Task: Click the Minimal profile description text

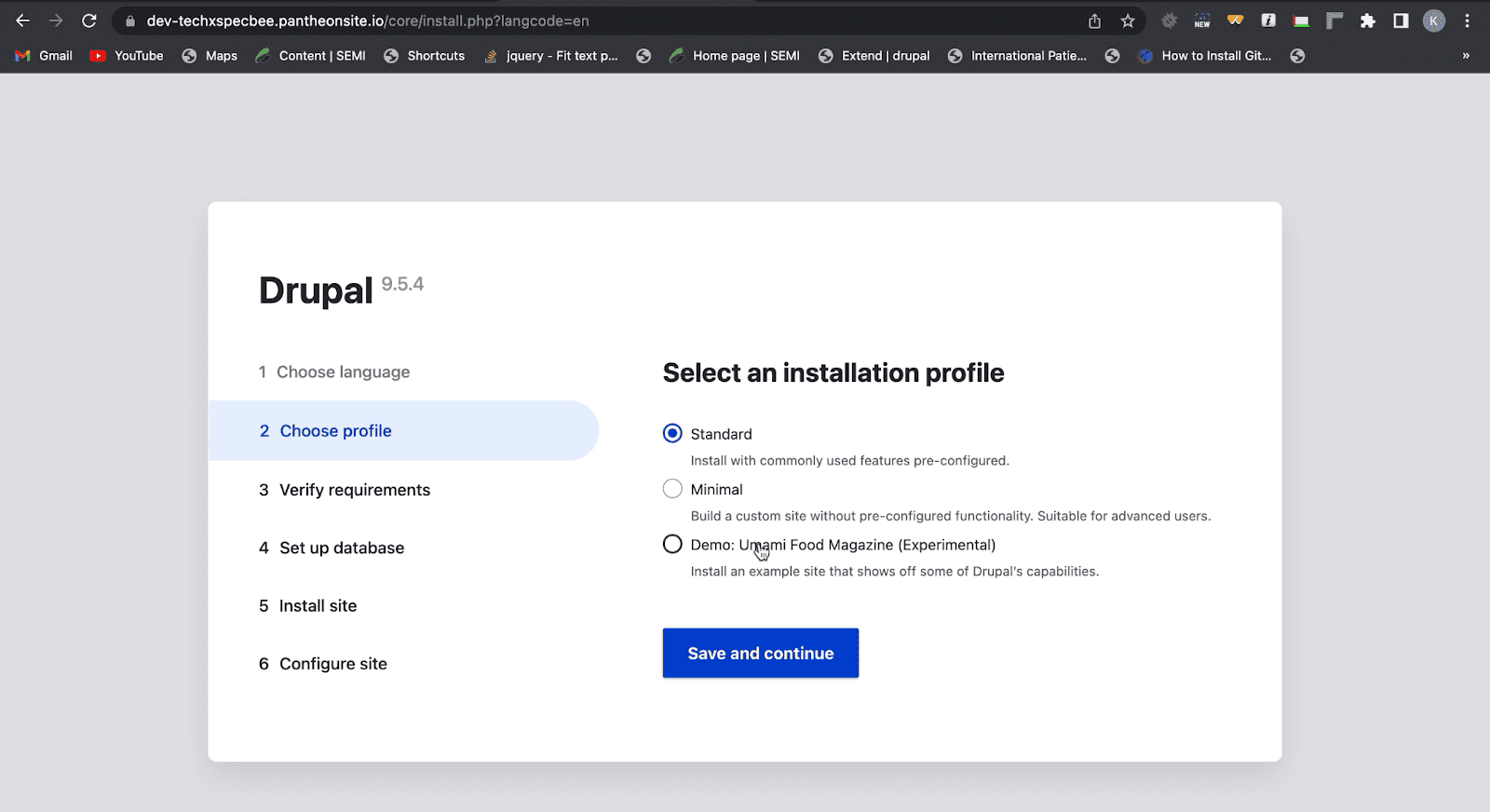Action: click(951, 516)
